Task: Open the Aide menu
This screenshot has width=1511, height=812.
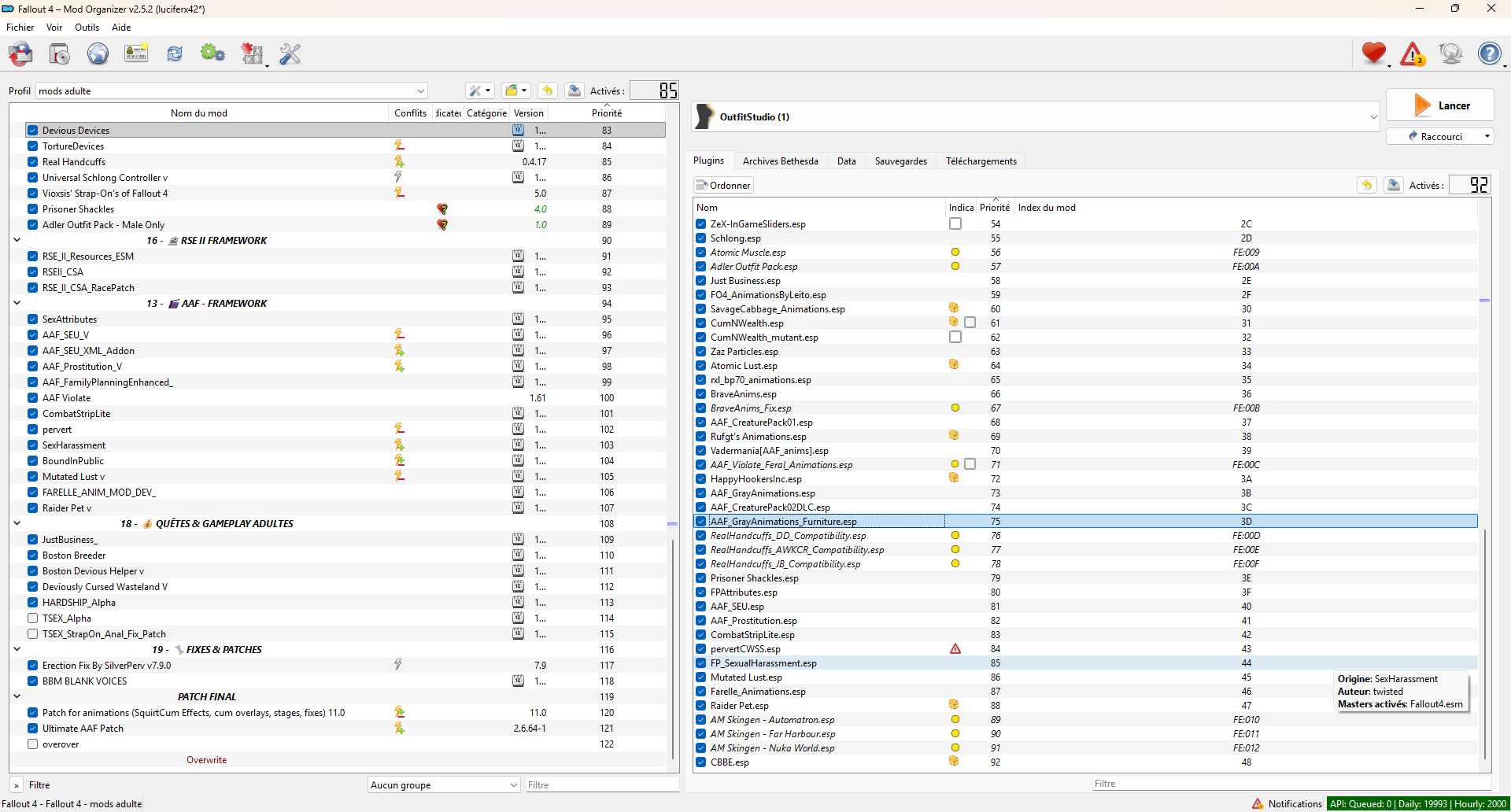Action: pyautogui.click(x=121, y=28)
